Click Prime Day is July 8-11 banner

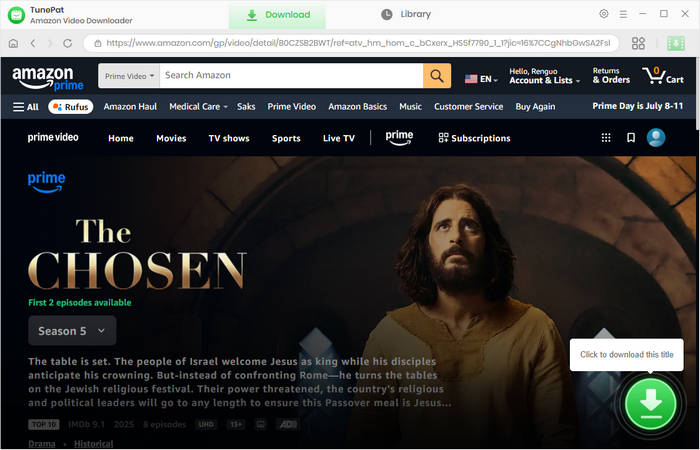click(x=638, y=106)
